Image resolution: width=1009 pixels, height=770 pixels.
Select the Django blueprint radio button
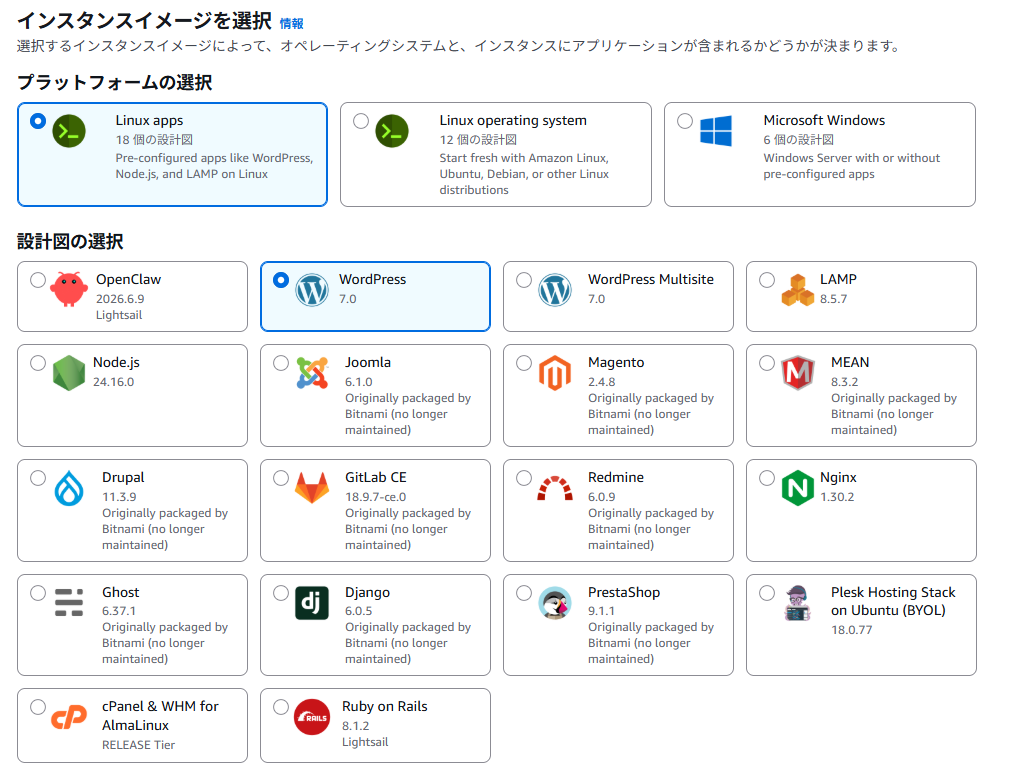tap(281, 592)
